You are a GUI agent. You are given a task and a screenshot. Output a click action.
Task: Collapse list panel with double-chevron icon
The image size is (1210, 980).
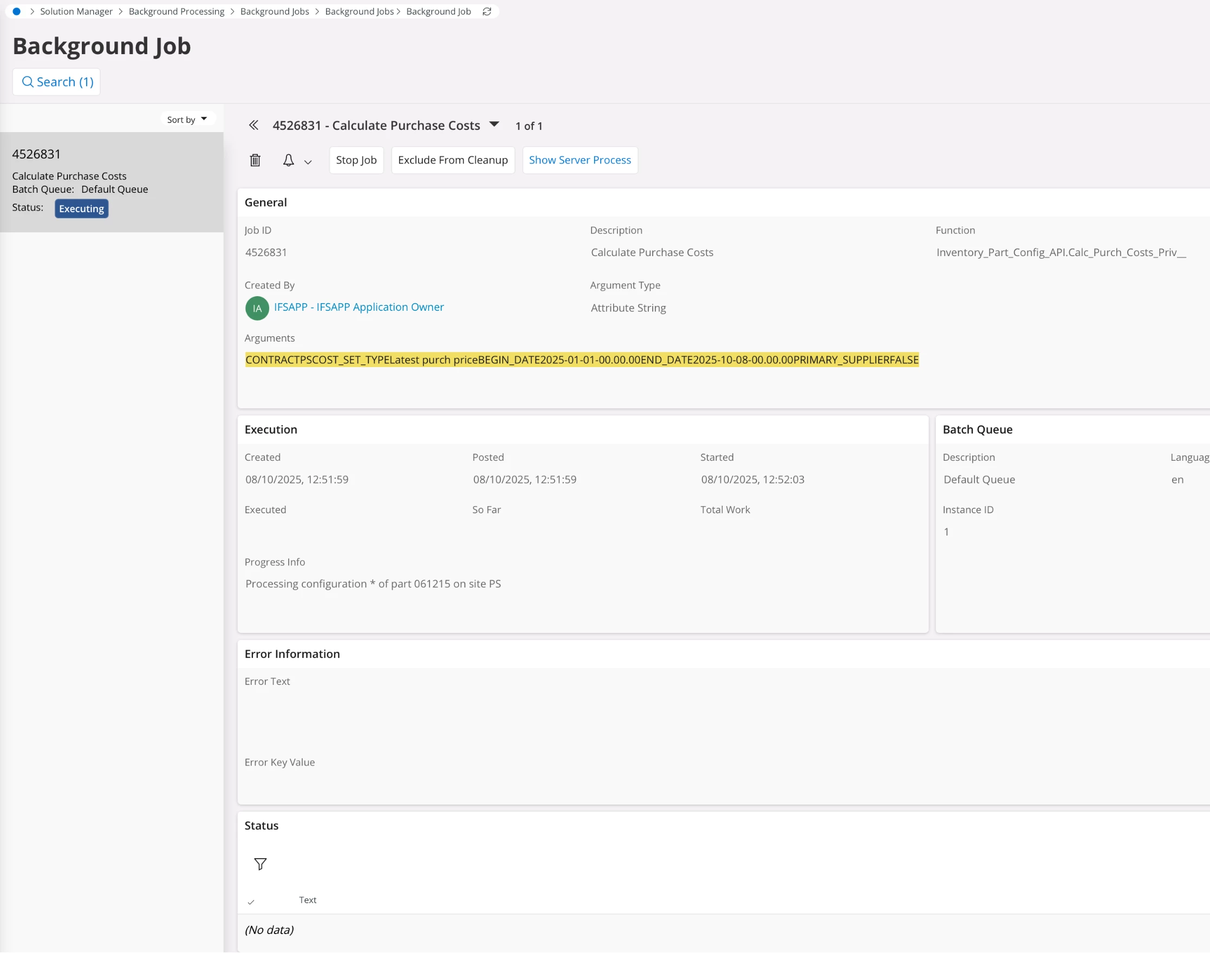[x=253, y=125]
